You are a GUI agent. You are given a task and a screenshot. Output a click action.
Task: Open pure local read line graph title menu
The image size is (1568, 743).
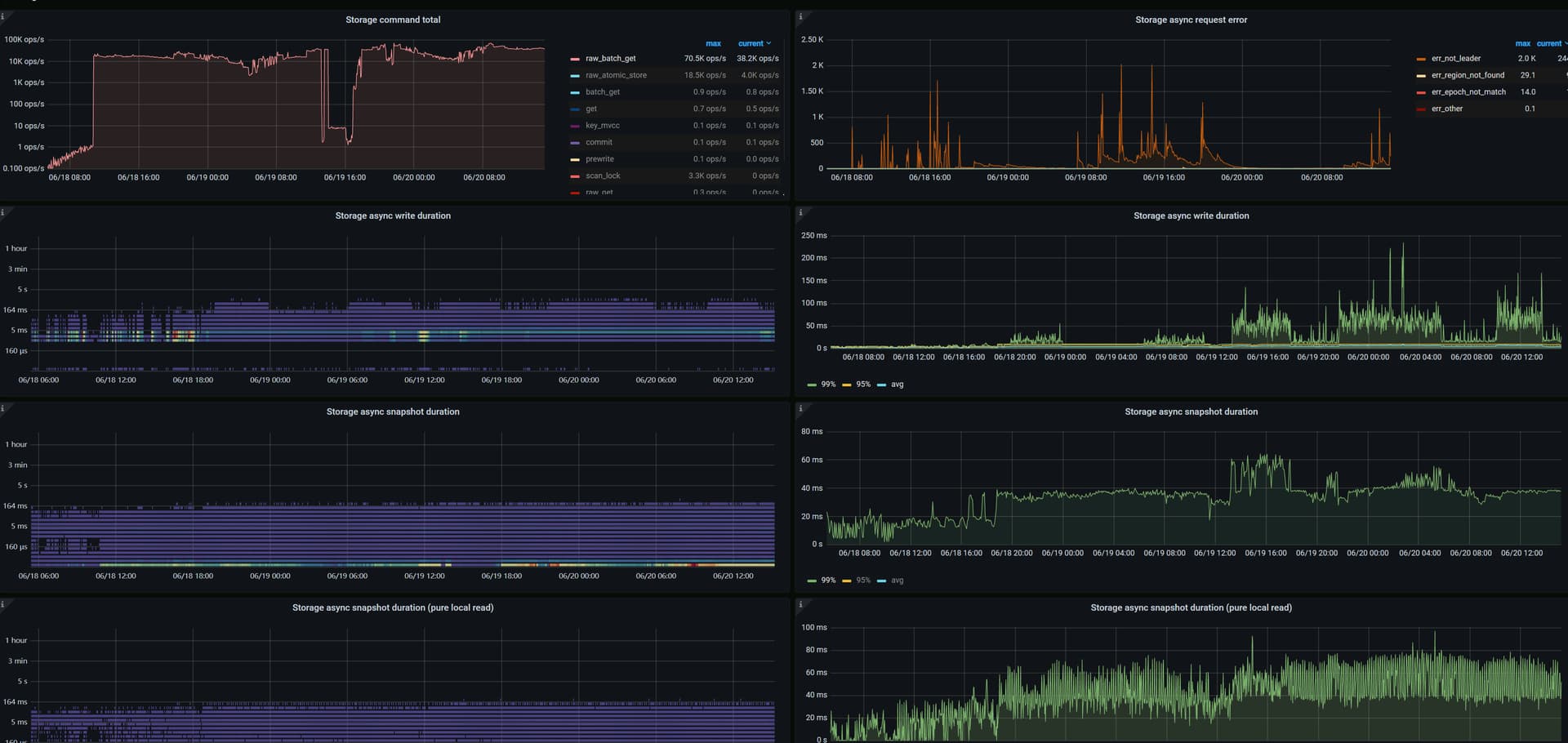point(1191,607)
